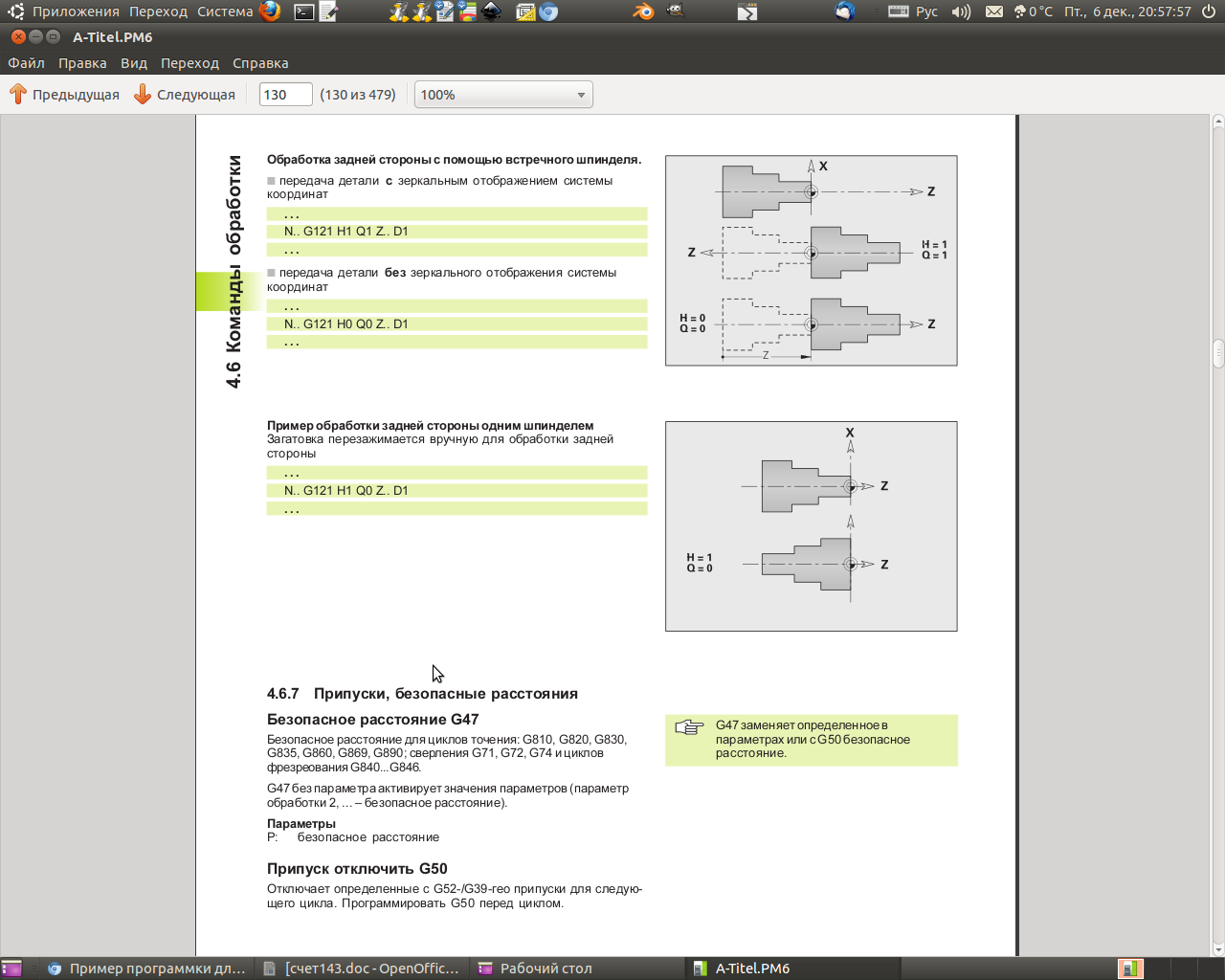Viewport: 1225px width, 980px height.
Task: Click the single-spindle diagram with H = 1, Q = 0
Action: [x=812, y=526]
